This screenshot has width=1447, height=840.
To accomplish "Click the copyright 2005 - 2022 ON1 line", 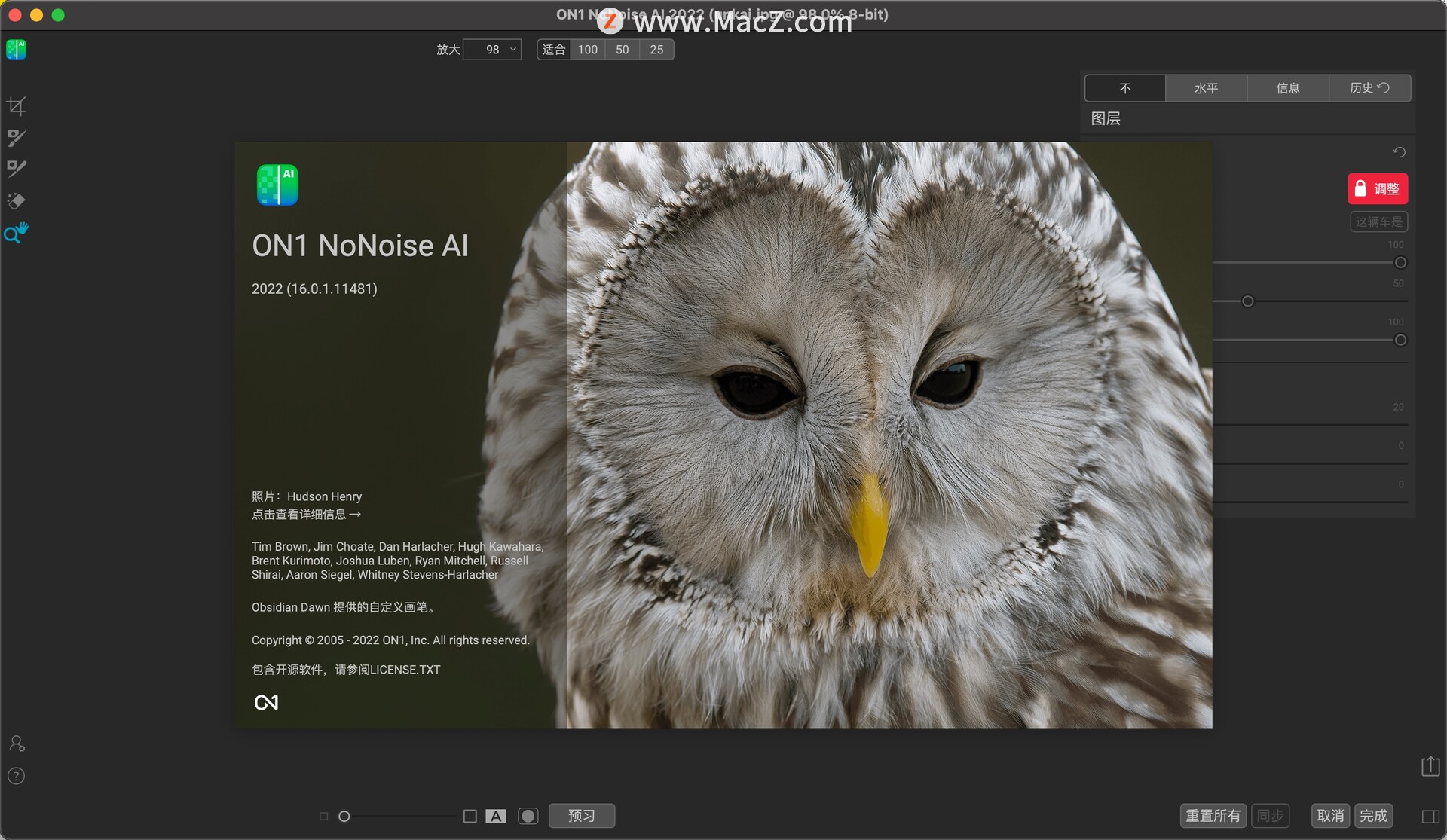I will click(390, 640).
